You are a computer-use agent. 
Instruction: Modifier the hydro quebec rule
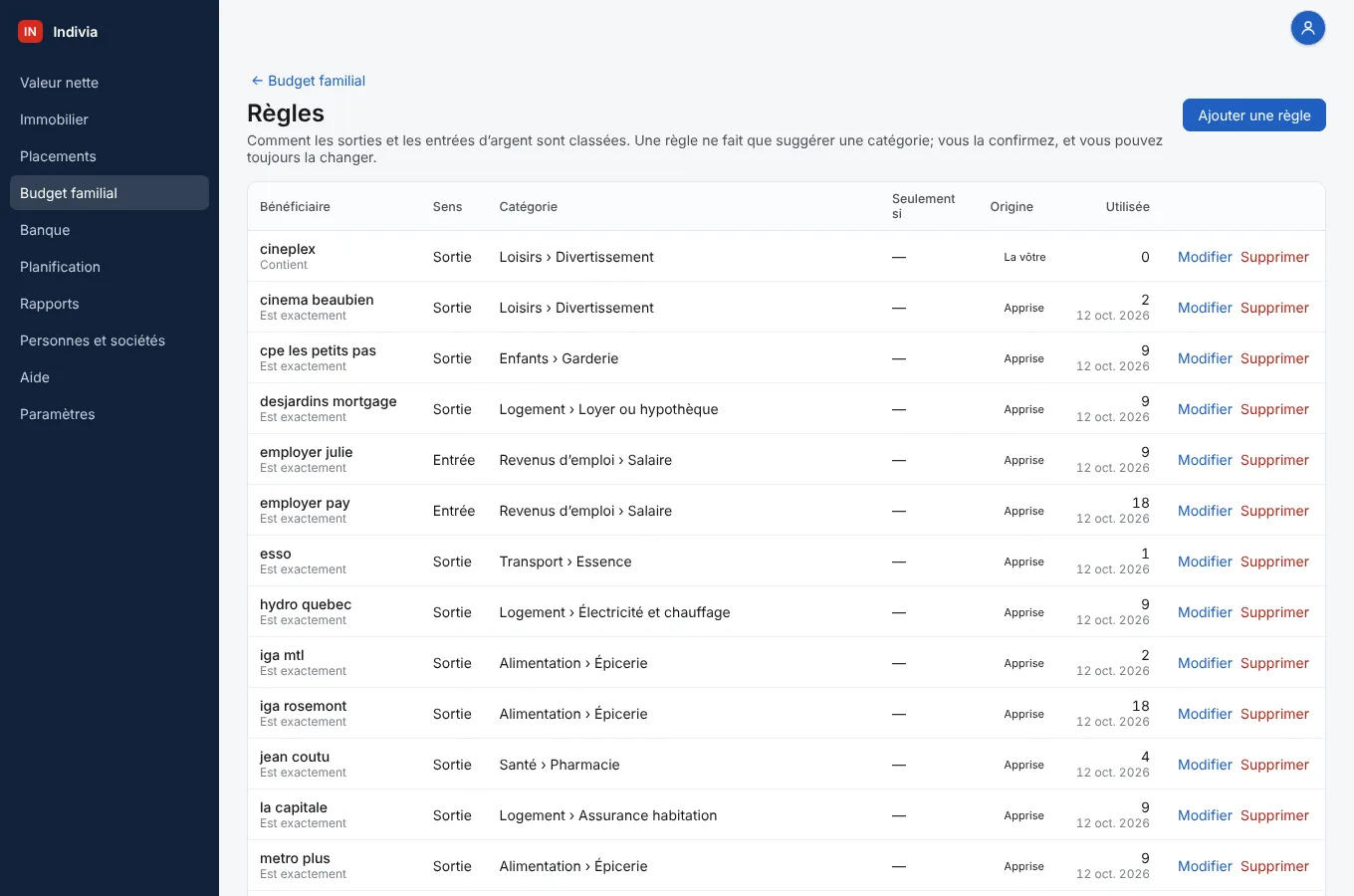pos(1205,612)
